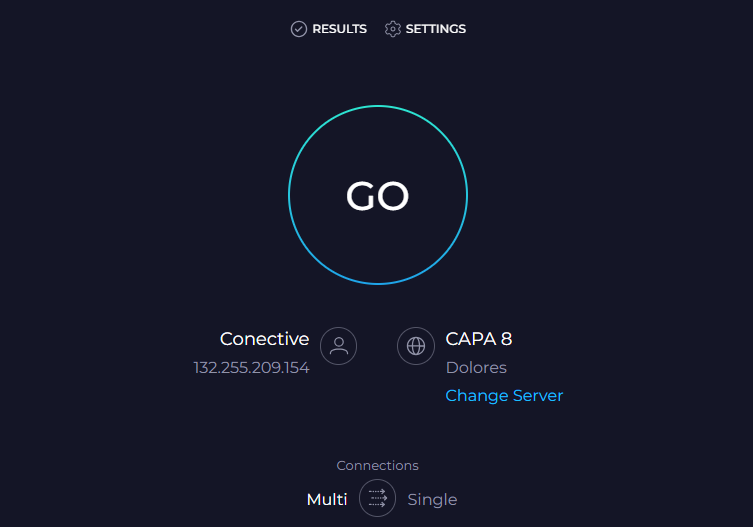Click the Change Server link
The width and height of the screenshot is (753, 527).
pyautogui.click(x=504, y=395)
